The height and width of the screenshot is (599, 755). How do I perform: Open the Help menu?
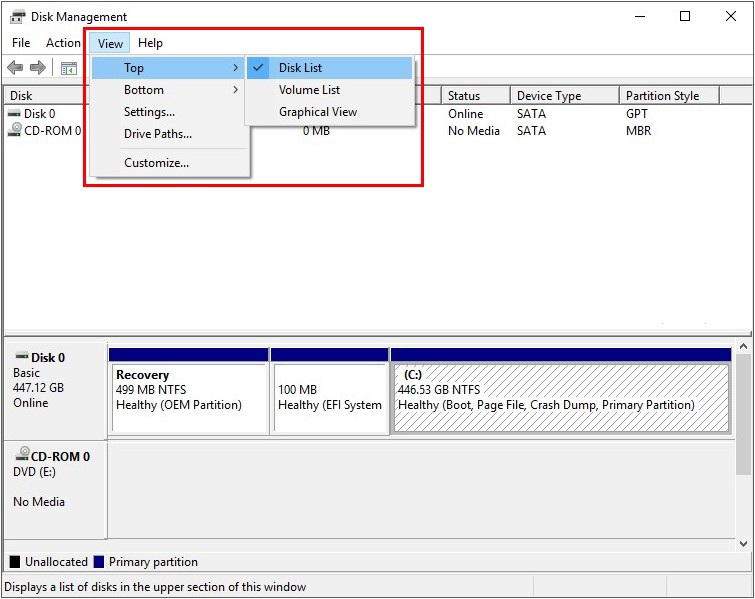tap(150, 43)
